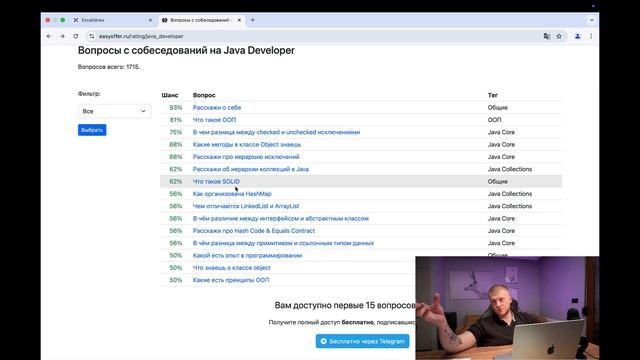The width and height of the screenshot is (640, 360).
Task: Click the ООП tag cell
Action: 494,120
